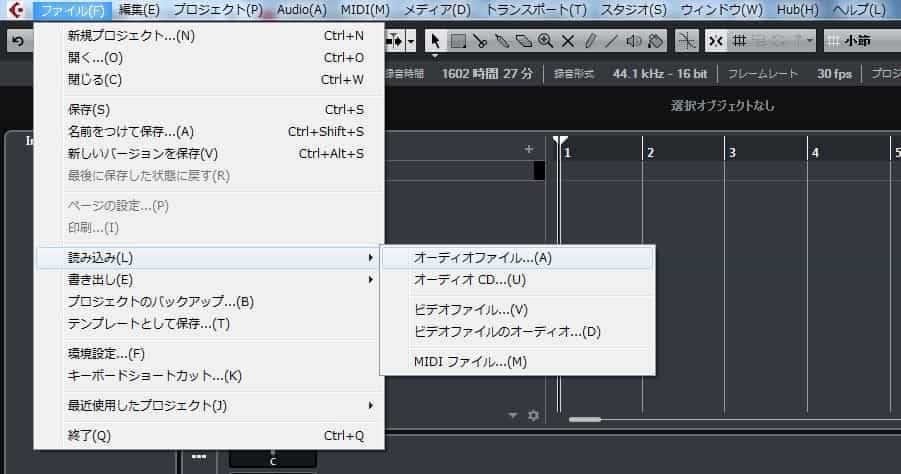Open the Auto-Scroll settings dropdown arrow

coord(411,41)
